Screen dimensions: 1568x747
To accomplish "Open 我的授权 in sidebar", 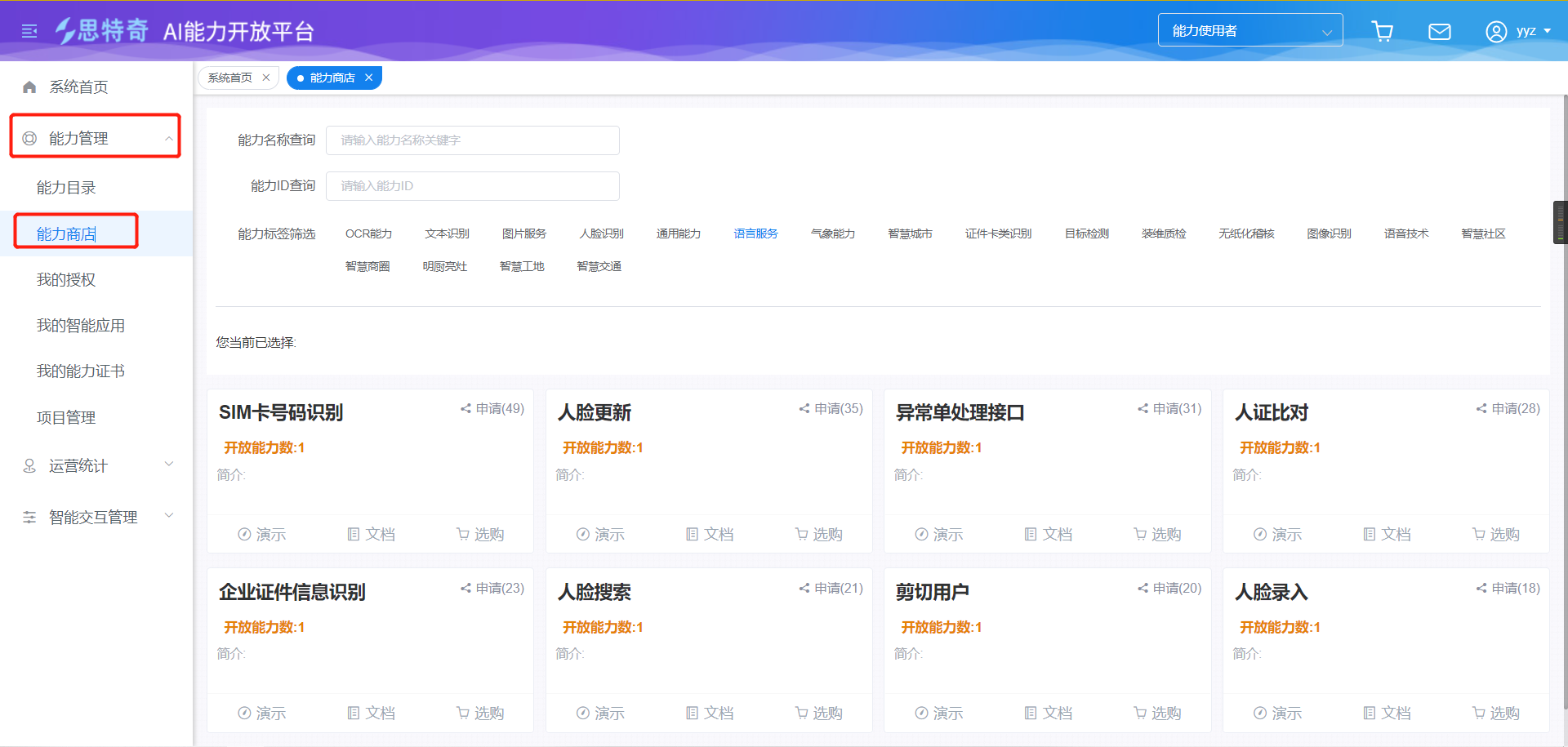I will pyautogui.click(x=66, y=280).
